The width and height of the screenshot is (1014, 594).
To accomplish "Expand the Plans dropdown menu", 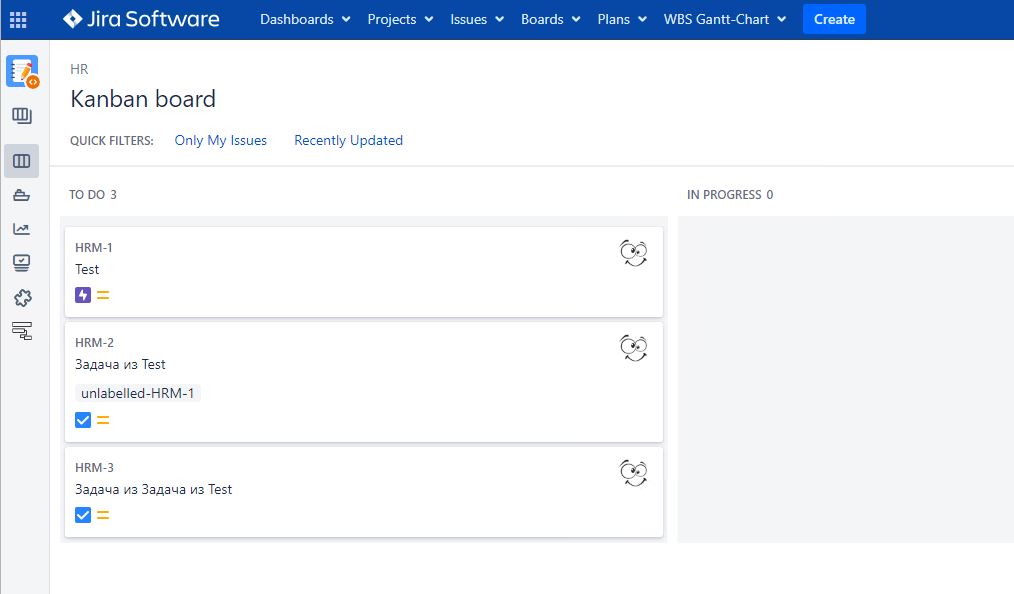I will (621, 19).
